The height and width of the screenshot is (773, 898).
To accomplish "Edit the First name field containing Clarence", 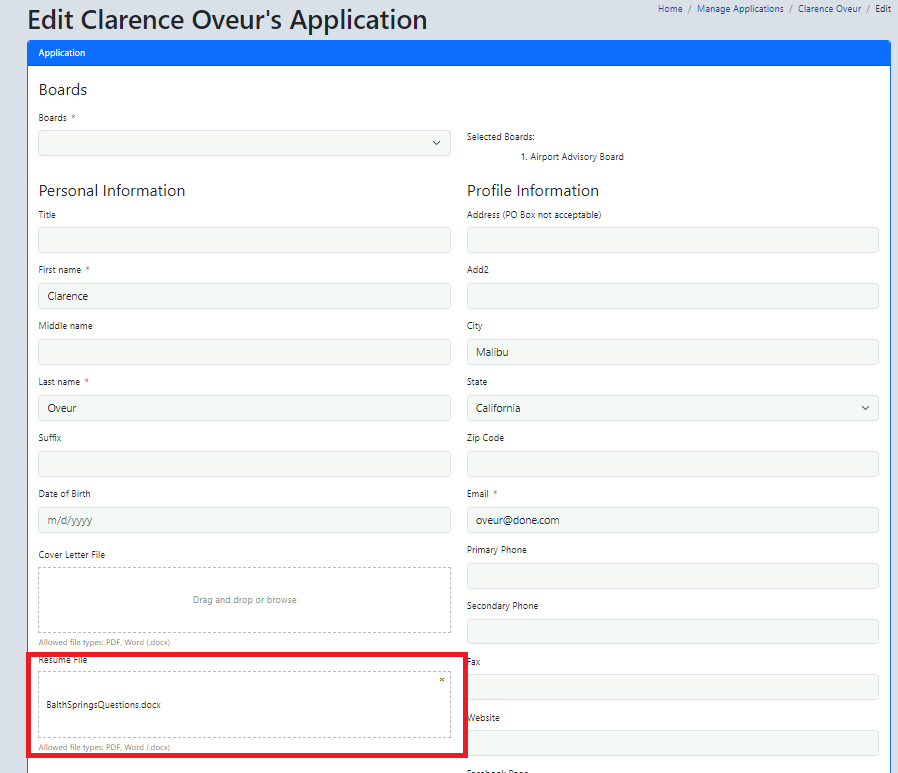I will coord(245,296).
